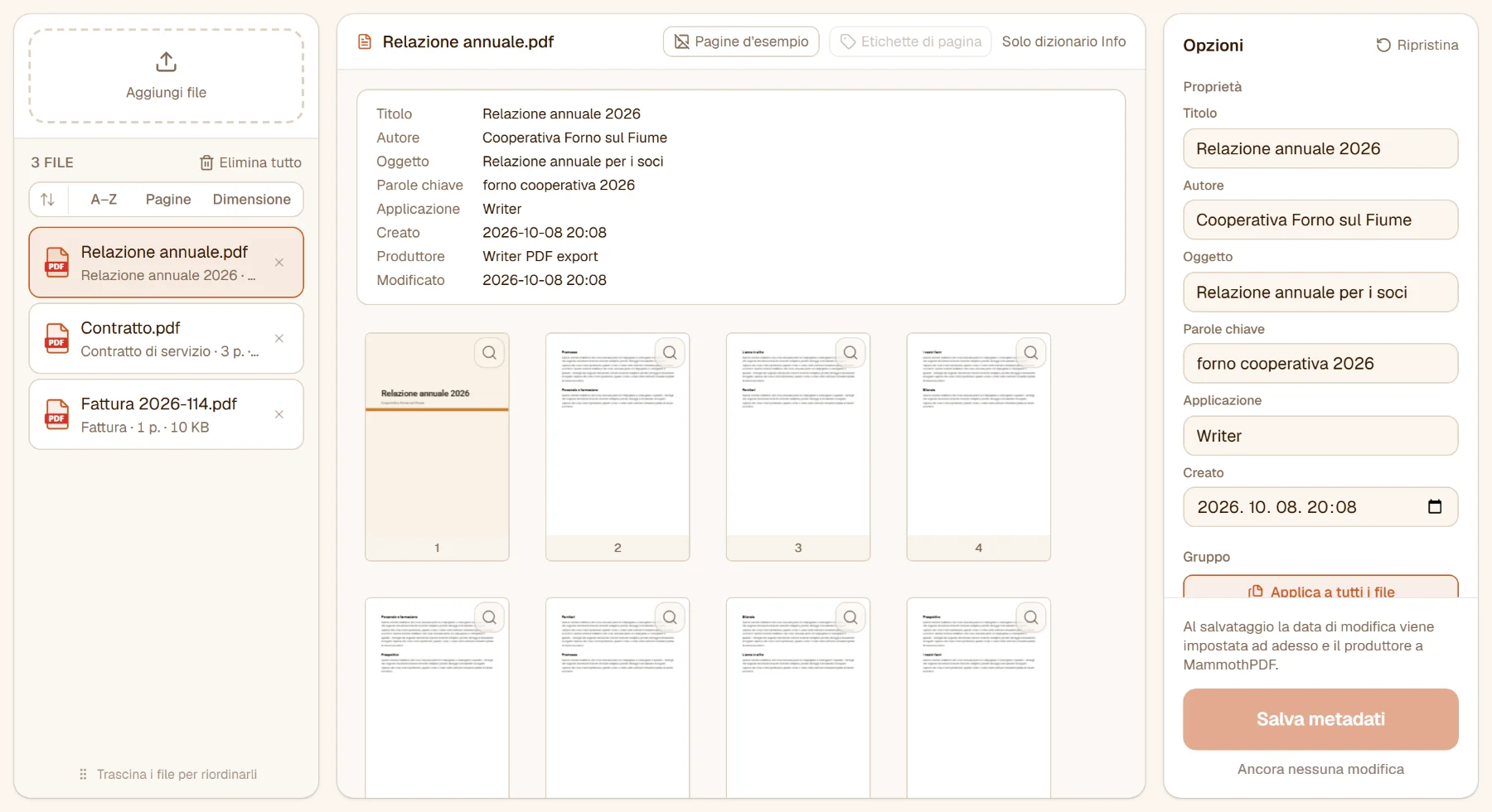Select Fattura 2026-114.pdf in the file list
The height and width of the screenshot is (812, 1492).
click(166, 414)
